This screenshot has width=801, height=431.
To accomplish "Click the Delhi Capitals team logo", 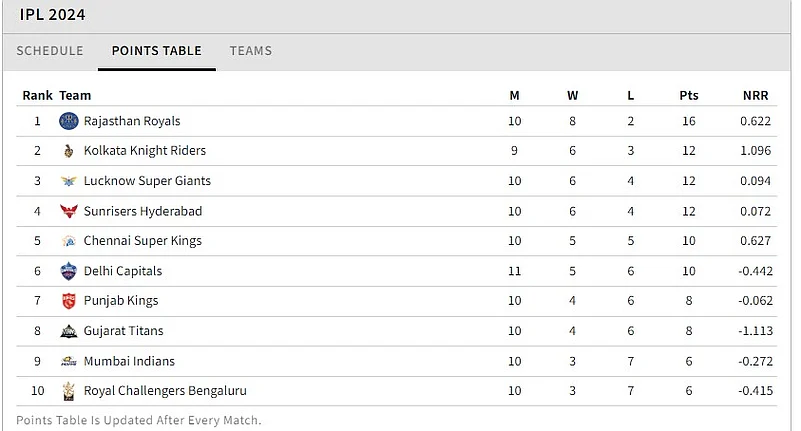I will (68, 271).
